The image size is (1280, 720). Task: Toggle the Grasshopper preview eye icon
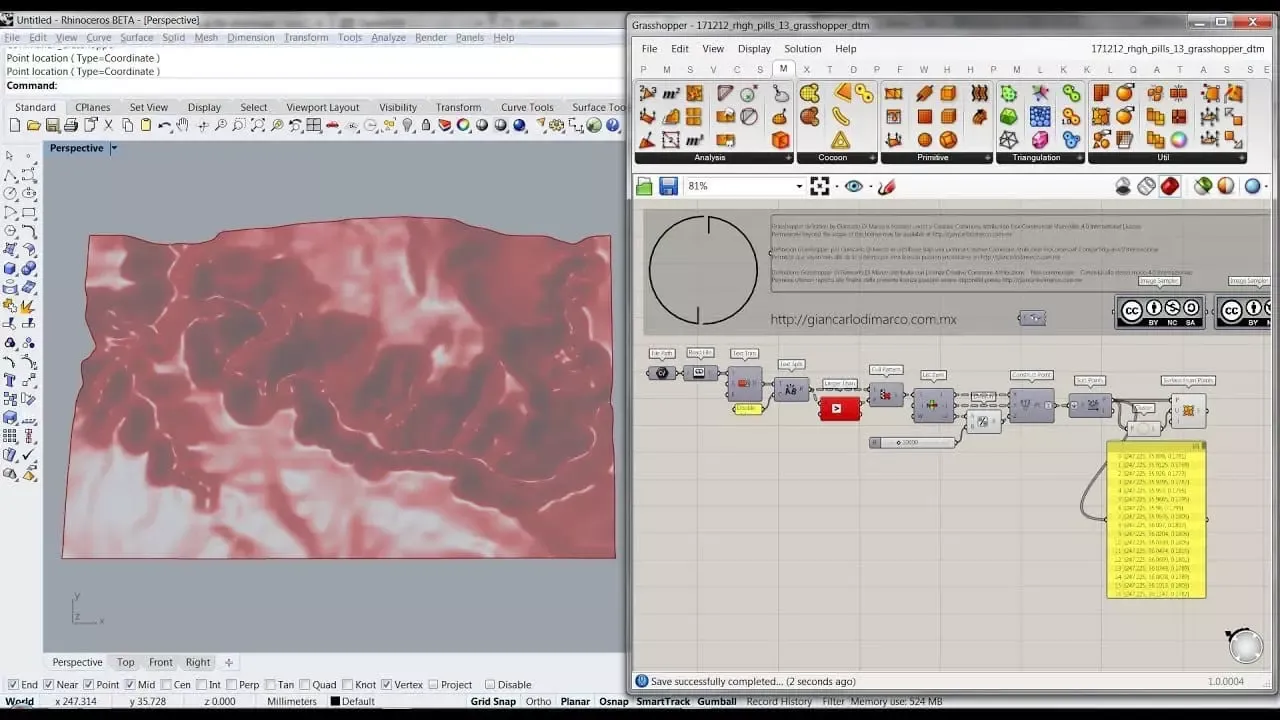coord(853,186)
